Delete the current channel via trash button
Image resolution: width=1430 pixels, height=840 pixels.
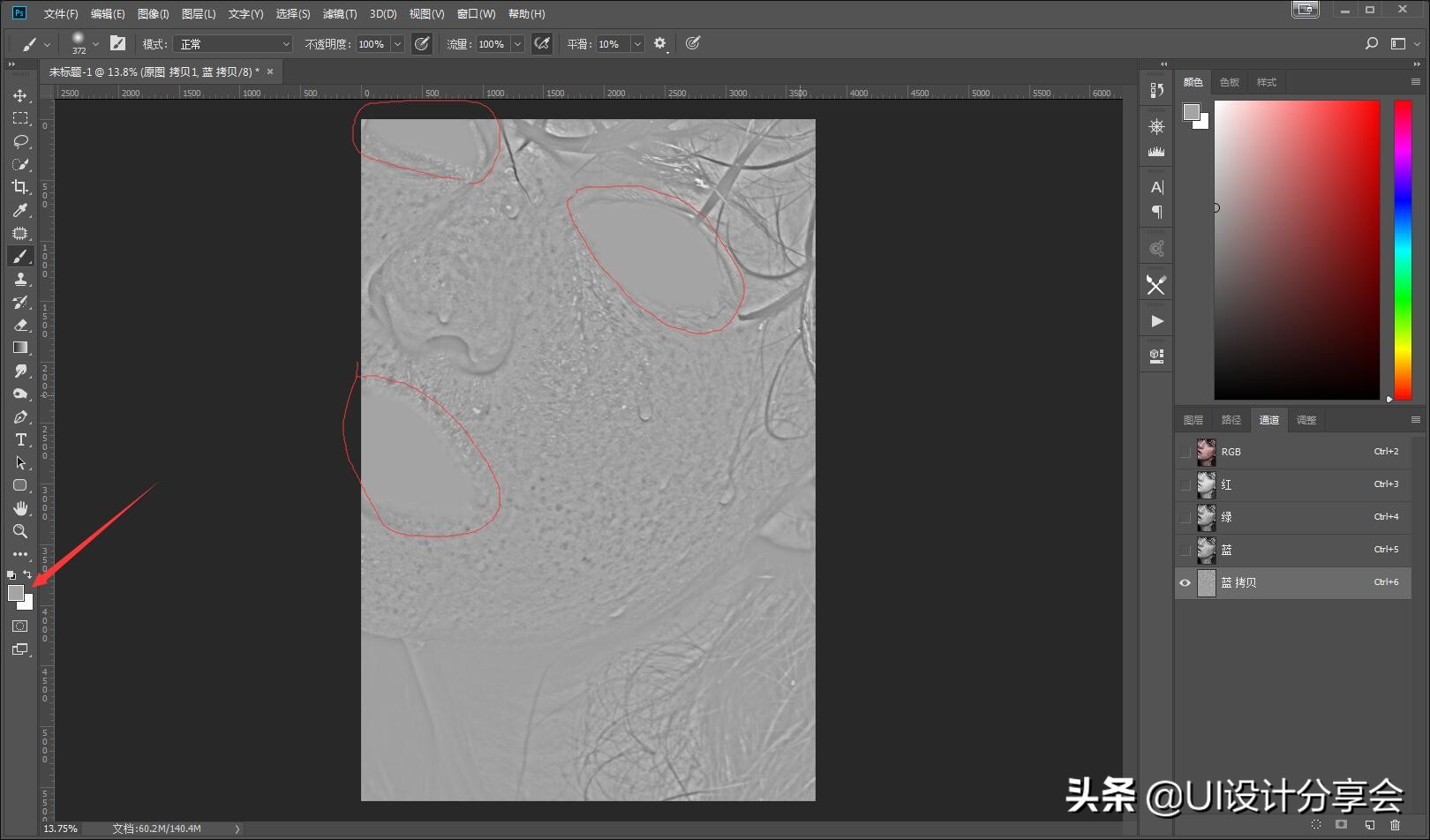coord(1395,825)
